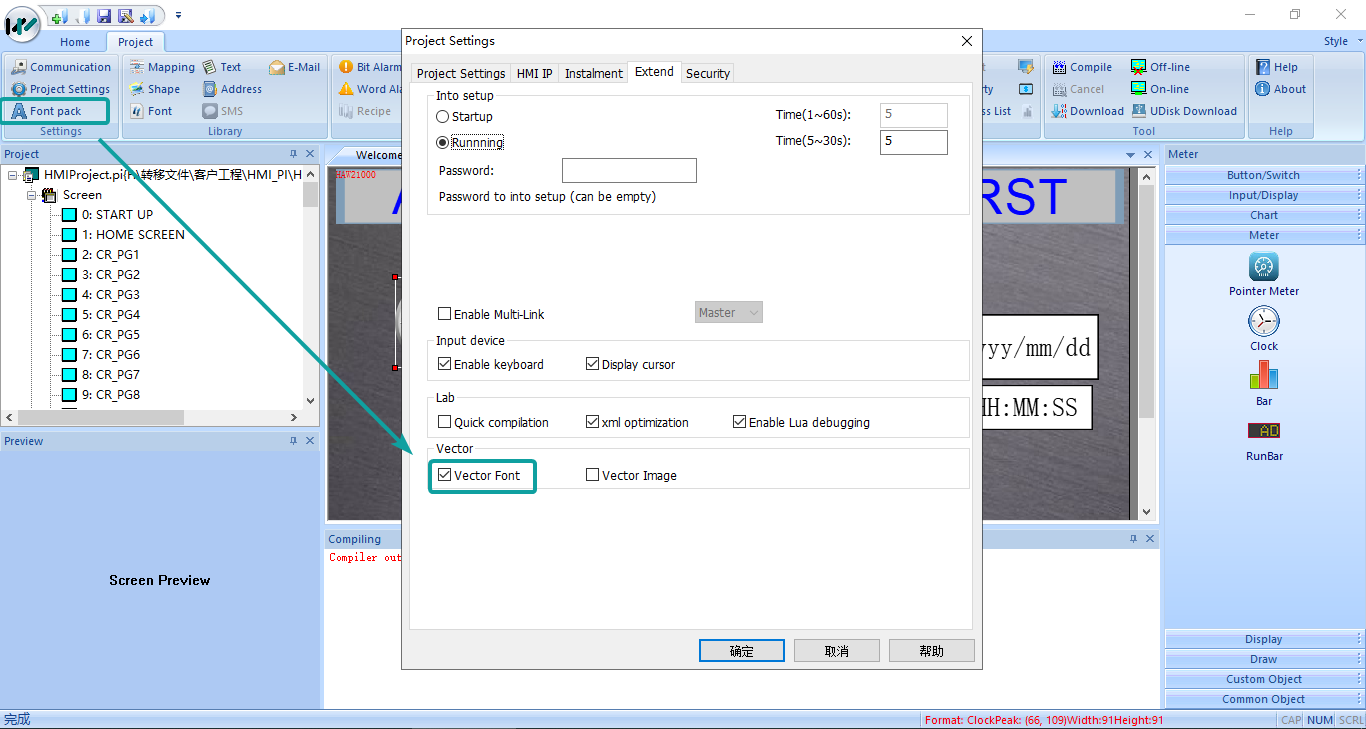
Task: Open the Communication settings icon
Action: click(x=19, y=67)
